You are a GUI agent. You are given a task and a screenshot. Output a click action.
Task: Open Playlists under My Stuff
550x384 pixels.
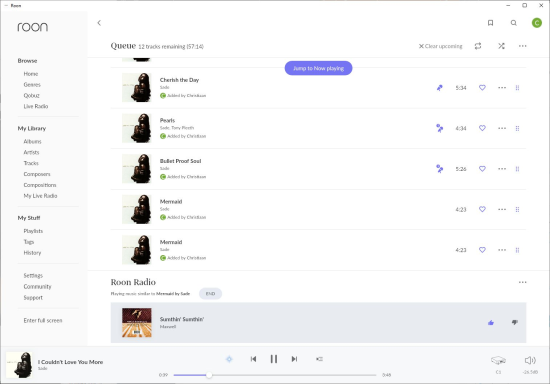(33, 231)
